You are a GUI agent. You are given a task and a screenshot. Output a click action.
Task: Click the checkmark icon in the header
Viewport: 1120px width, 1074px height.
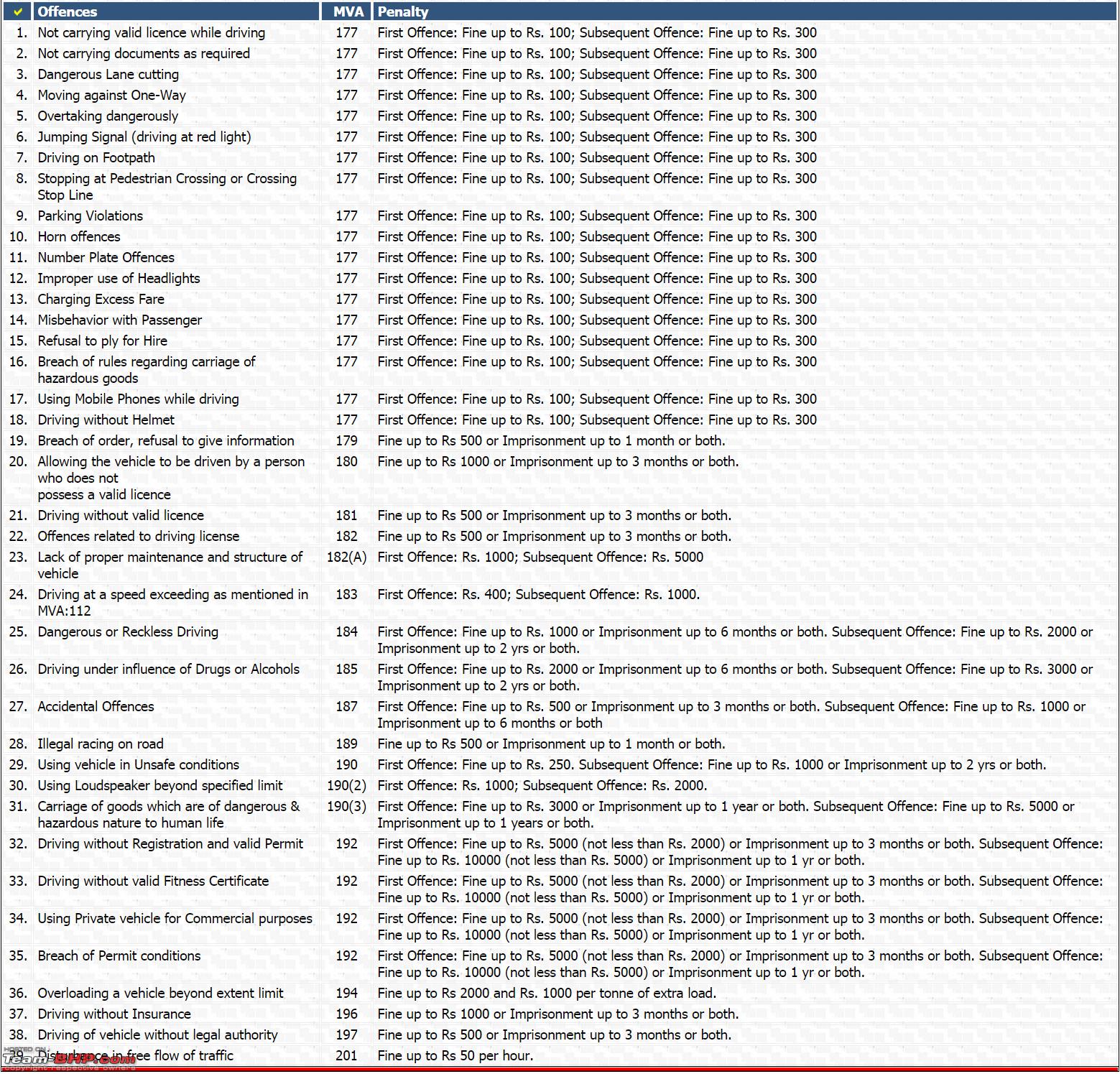[18, 11]
